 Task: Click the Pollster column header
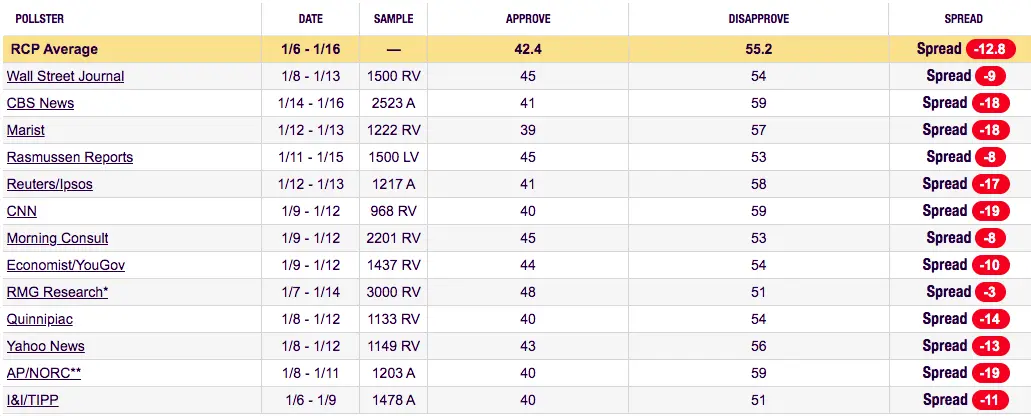click(40, 19)
